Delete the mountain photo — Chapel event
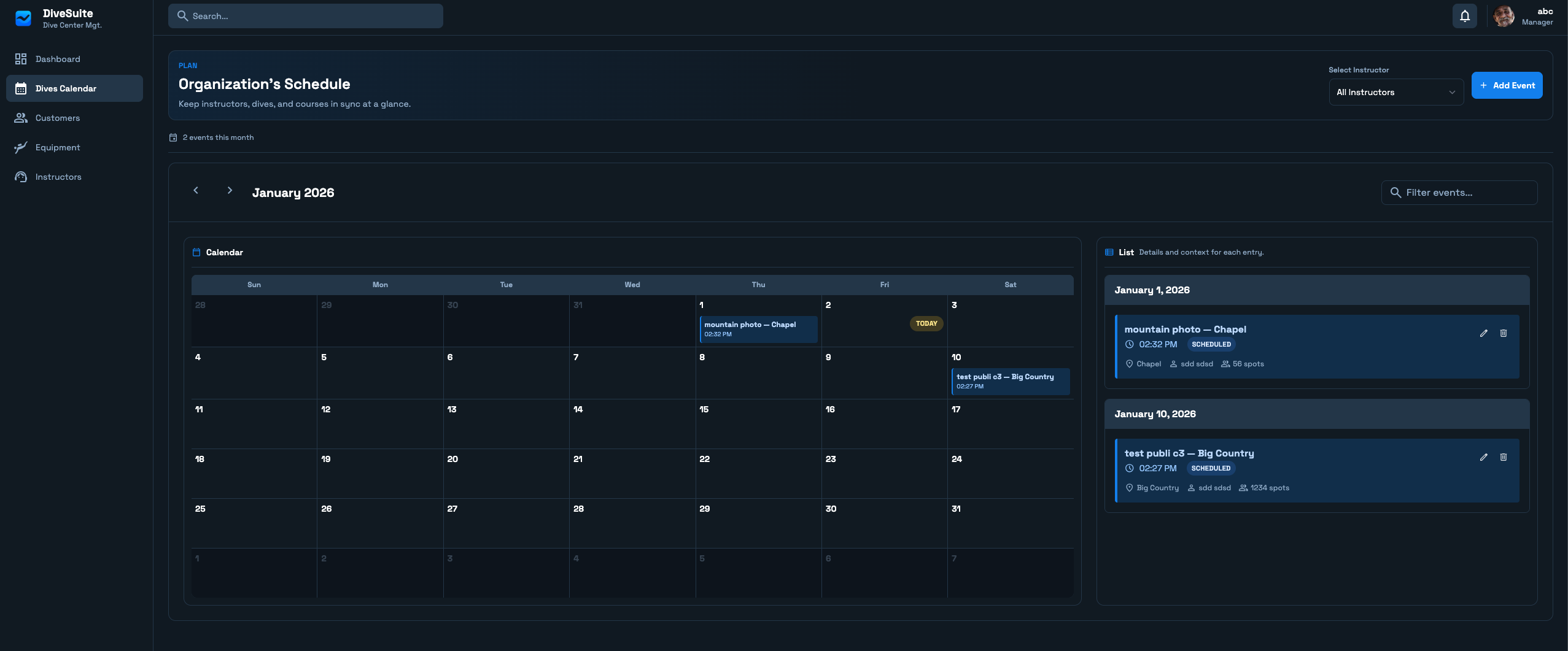This screenshot has width=1568, height=651. [x=1504, y=333]
